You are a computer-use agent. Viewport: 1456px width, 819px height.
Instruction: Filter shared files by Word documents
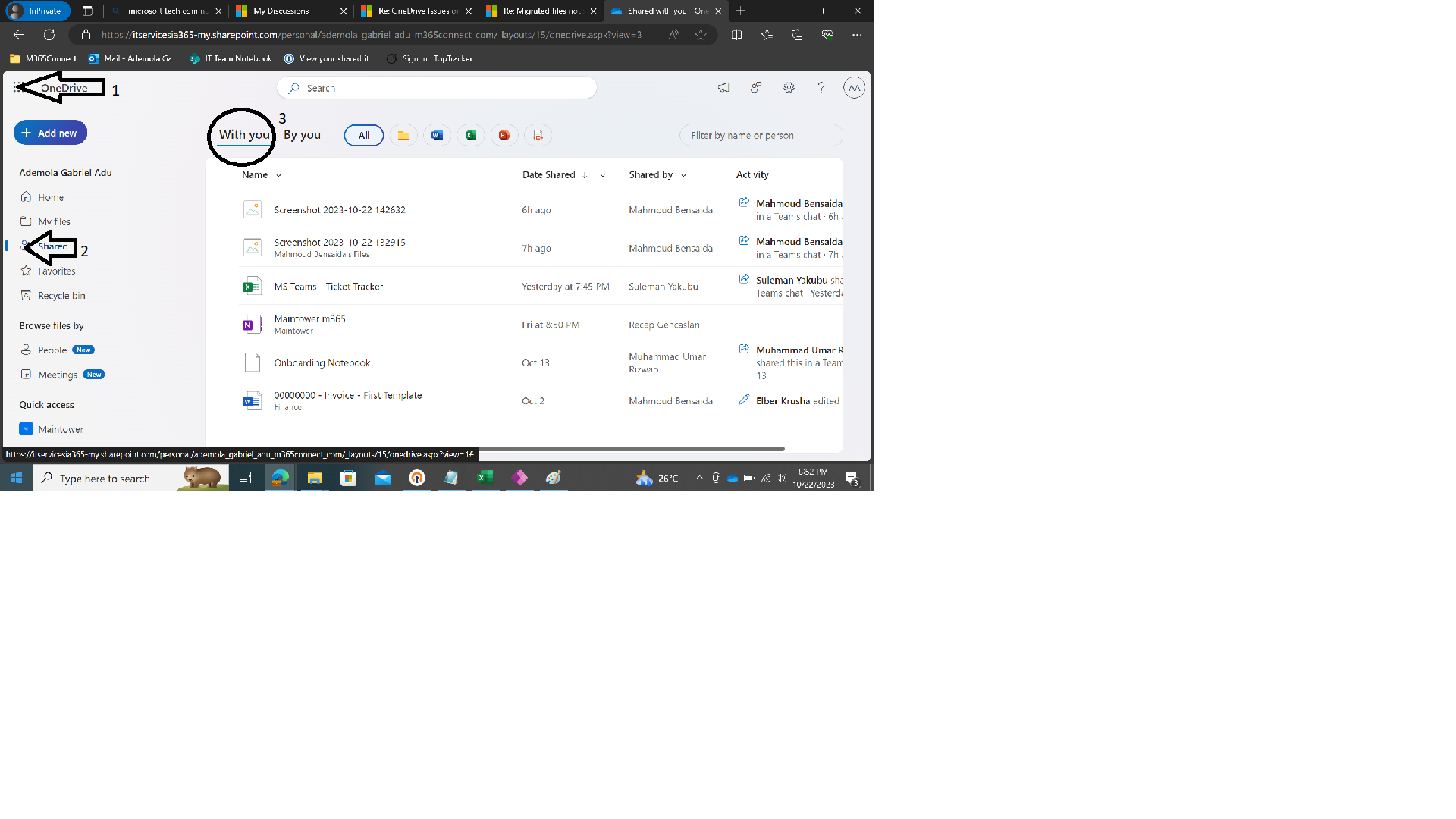pos(437,136)
